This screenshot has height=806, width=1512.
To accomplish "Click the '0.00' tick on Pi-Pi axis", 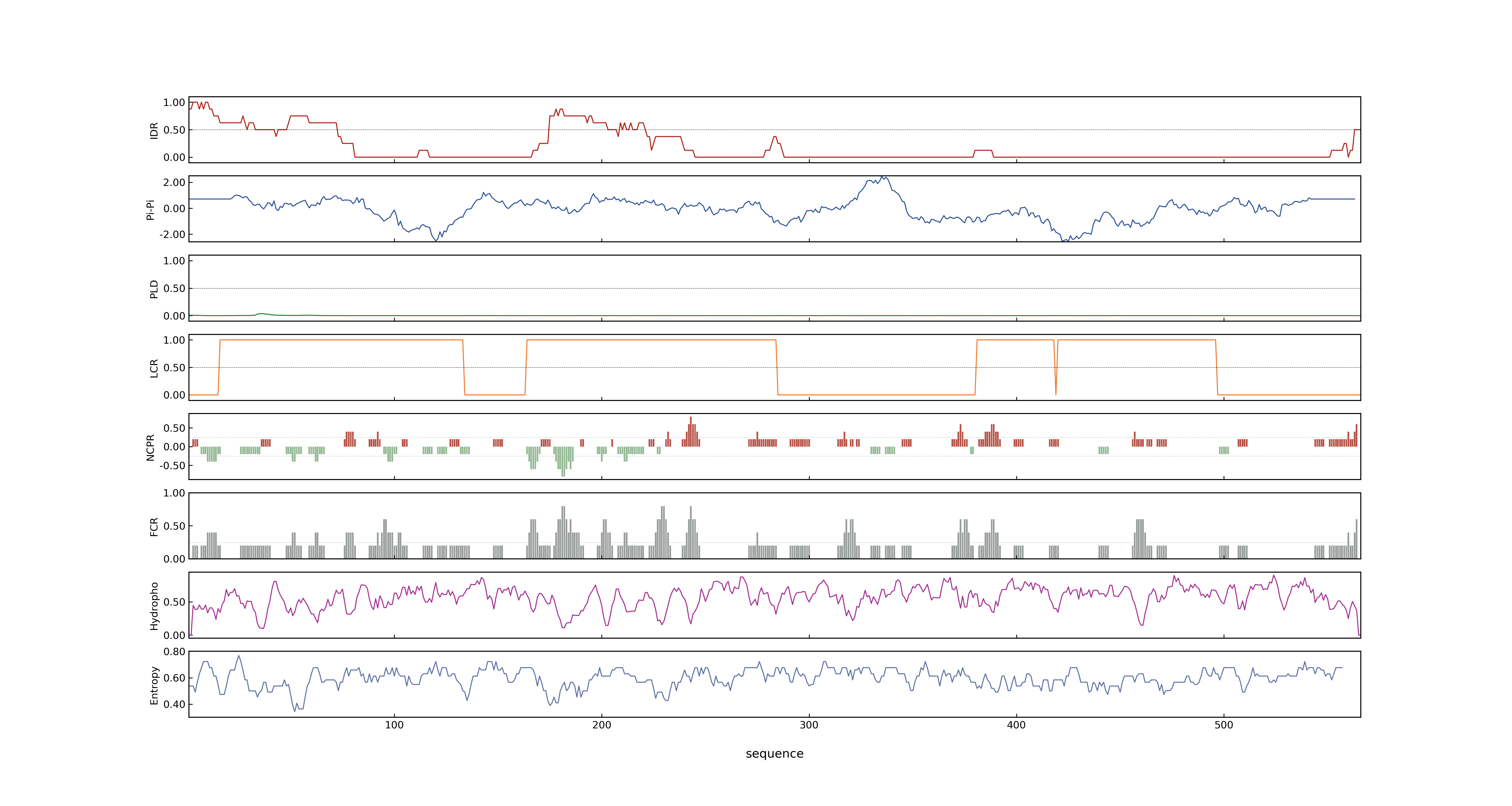I will [x=174, y=209].
